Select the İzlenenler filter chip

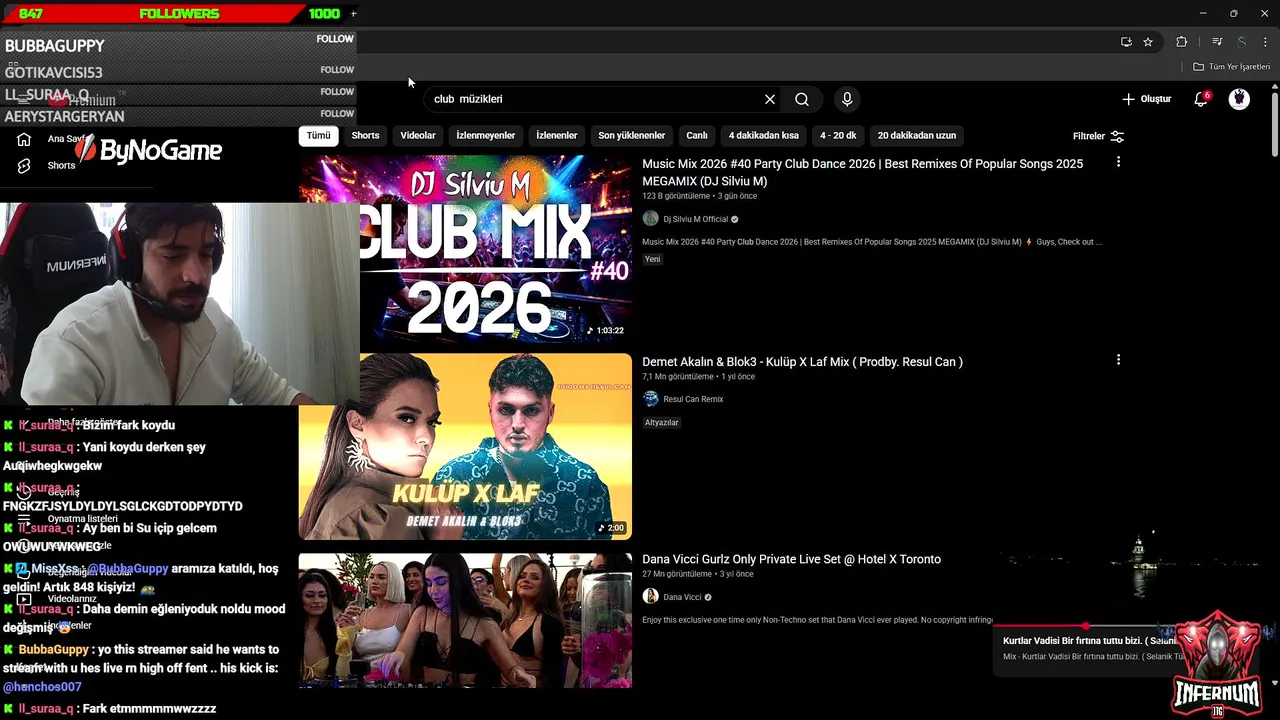coord(557,136)
